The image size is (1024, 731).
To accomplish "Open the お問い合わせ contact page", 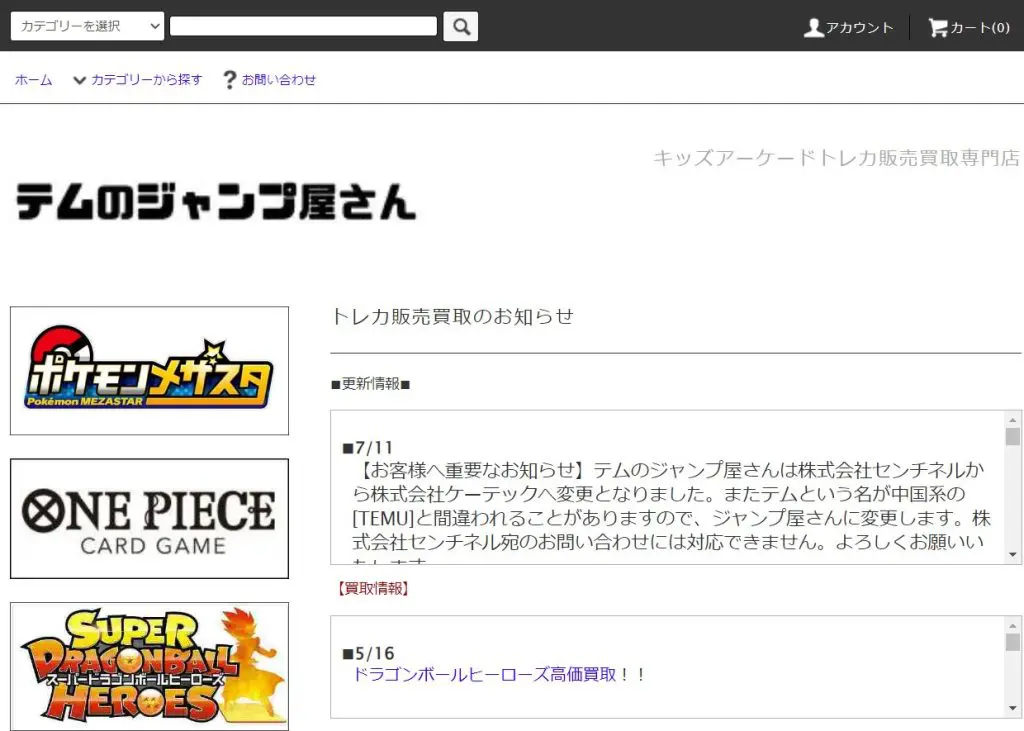I will 279,80.
